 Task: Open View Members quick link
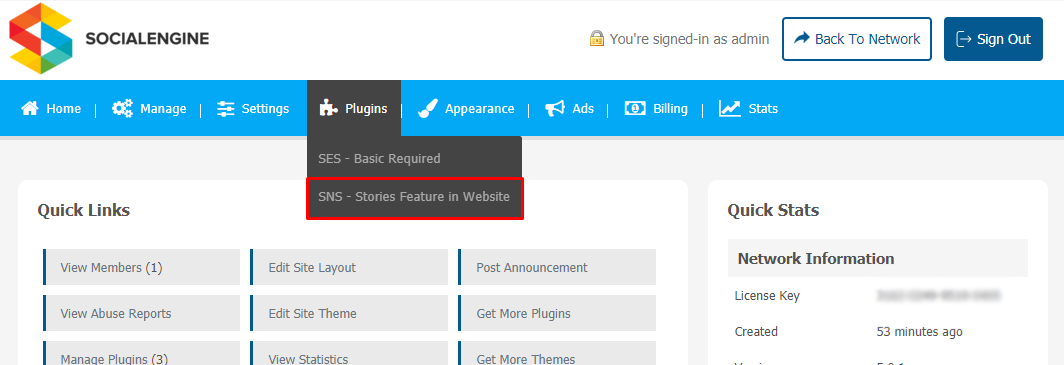click(x=141, y=267)
